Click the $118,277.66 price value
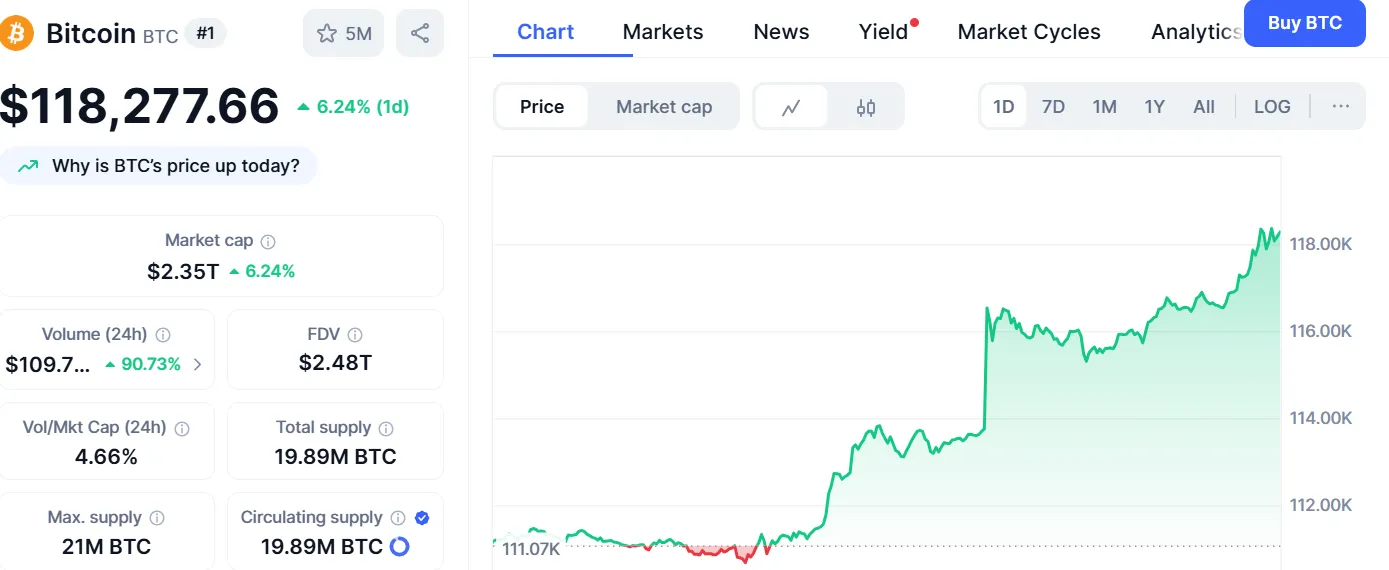The height and width of the screenshot is (570, 1389). tap(139, 106)
